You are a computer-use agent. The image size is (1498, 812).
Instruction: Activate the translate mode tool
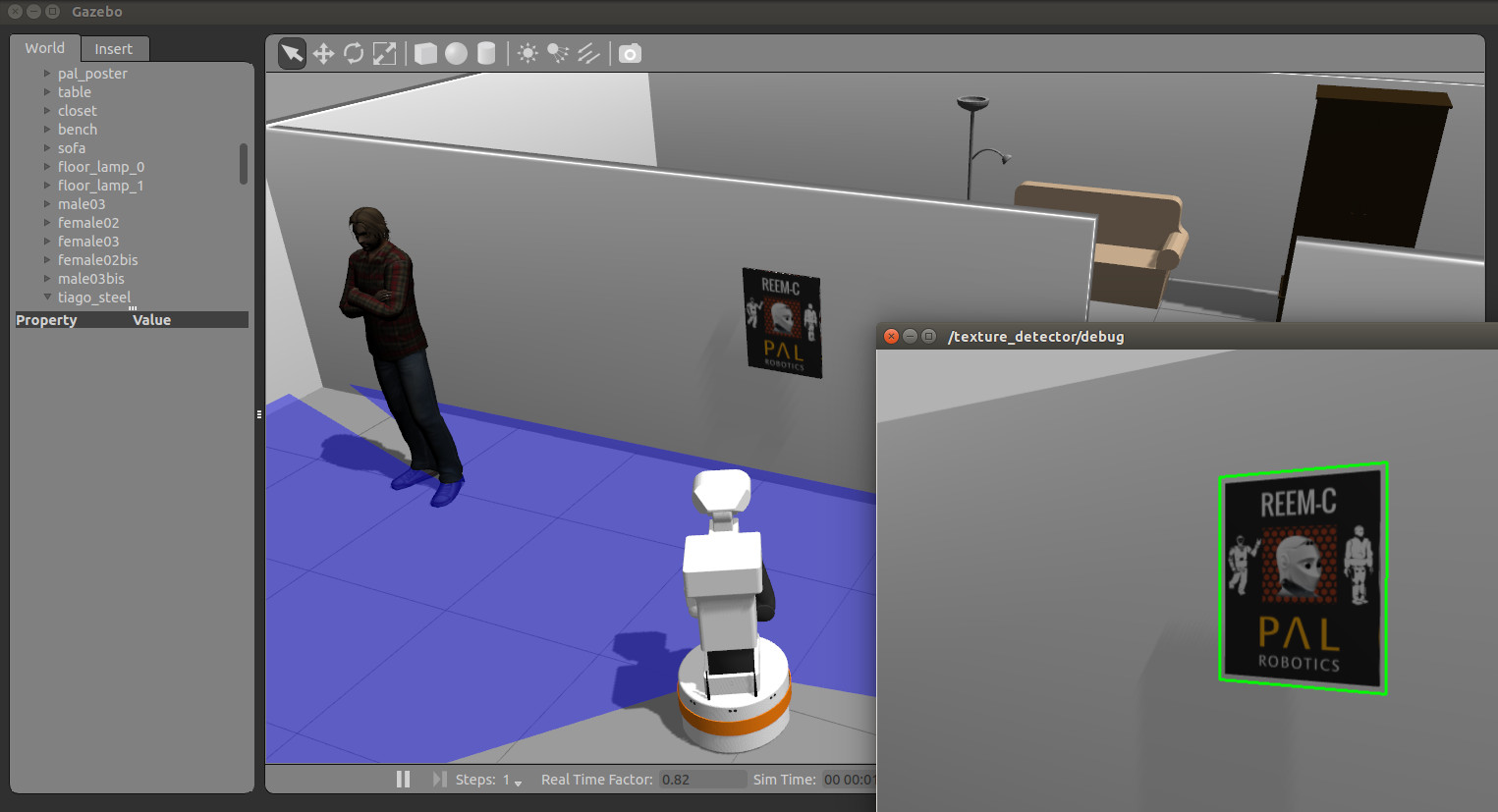click(323, 53)
